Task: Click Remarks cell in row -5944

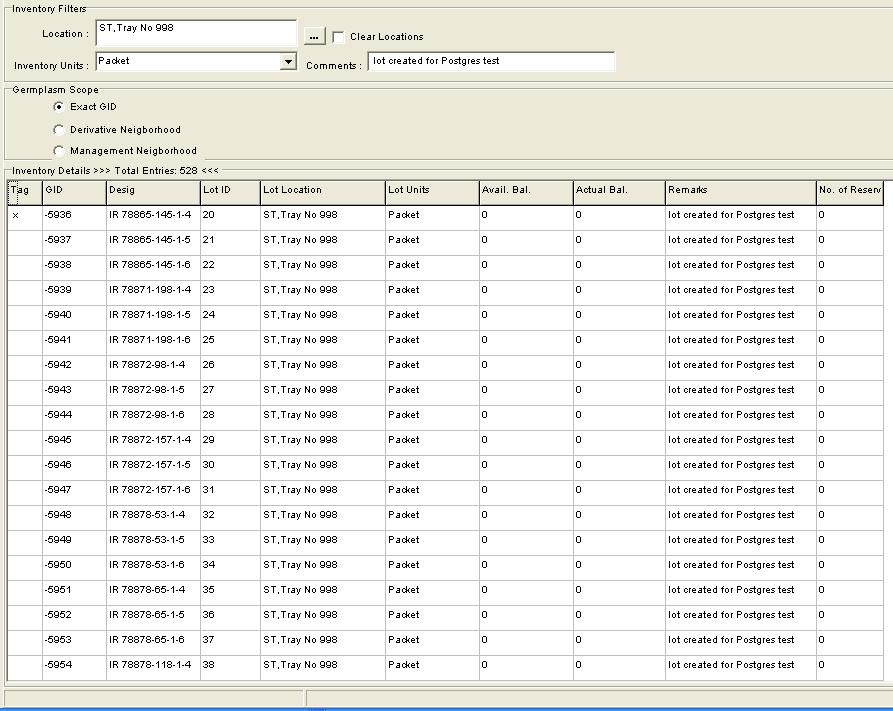Action: pyautogui.click(x=741, y=418)
